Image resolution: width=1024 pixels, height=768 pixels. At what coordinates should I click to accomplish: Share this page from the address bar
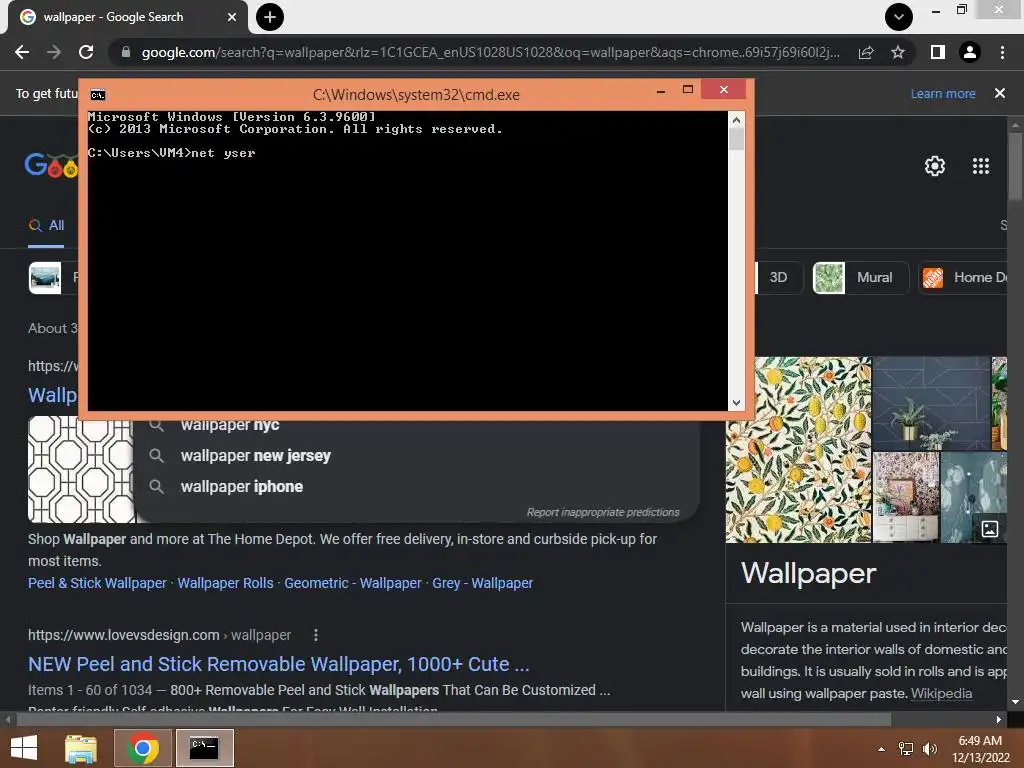click(x=866, y=52)
